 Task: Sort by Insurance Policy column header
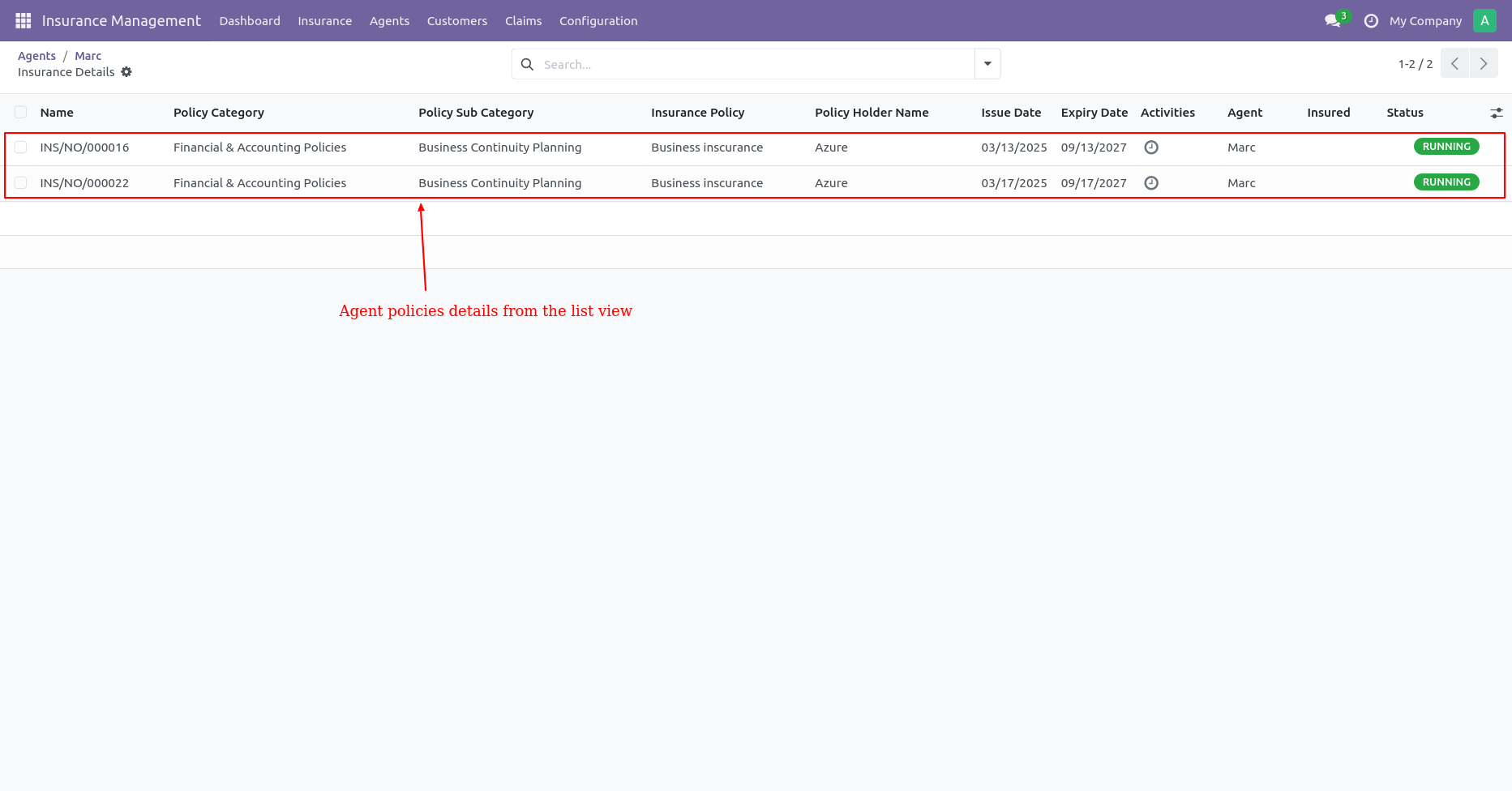(x=697, y=113)
